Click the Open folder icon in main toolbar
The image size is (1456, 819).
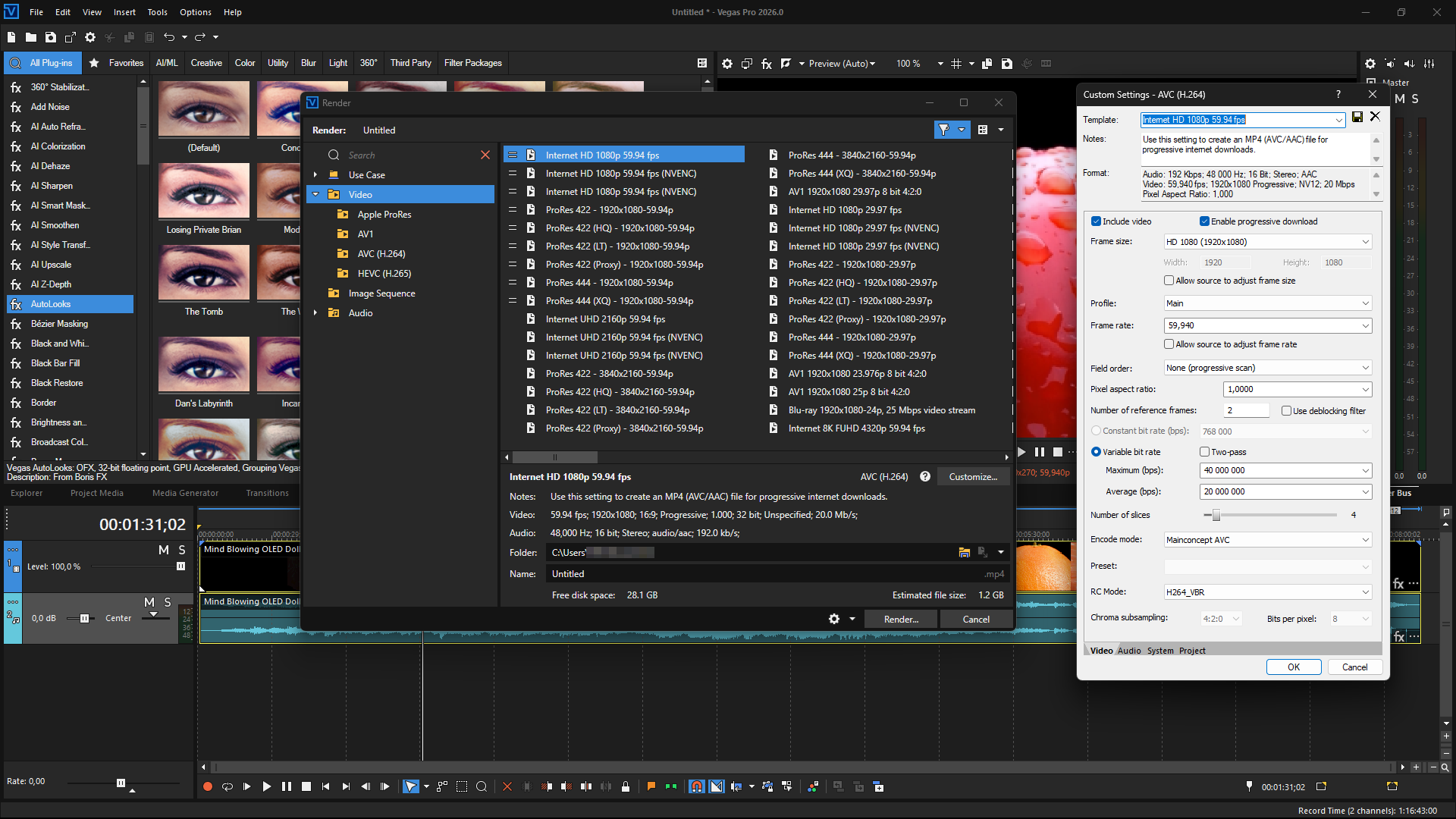(31, 37)
